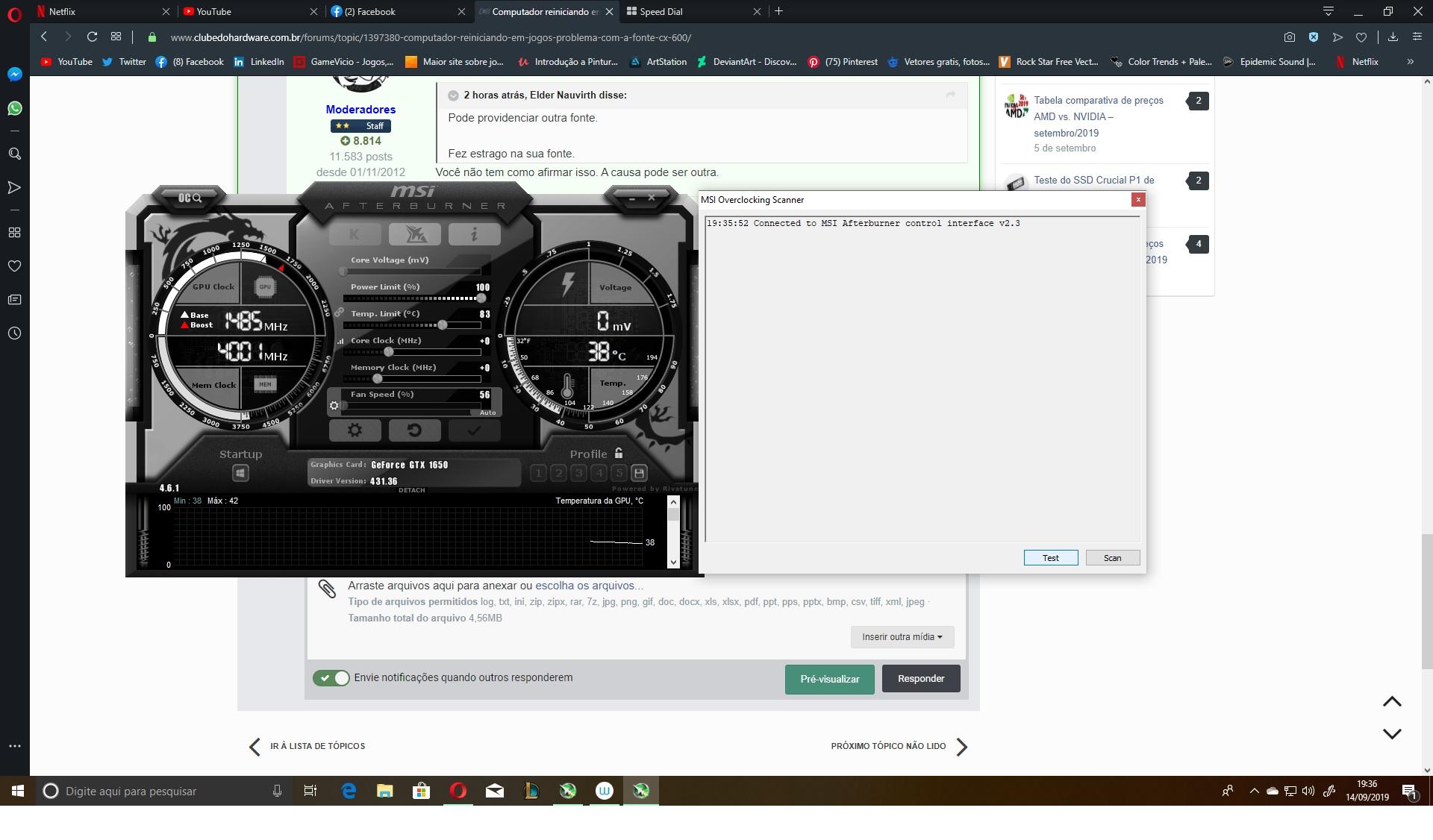Click the Responder button
Viewport: 1433px width, 840px height.
coord(921,679)
